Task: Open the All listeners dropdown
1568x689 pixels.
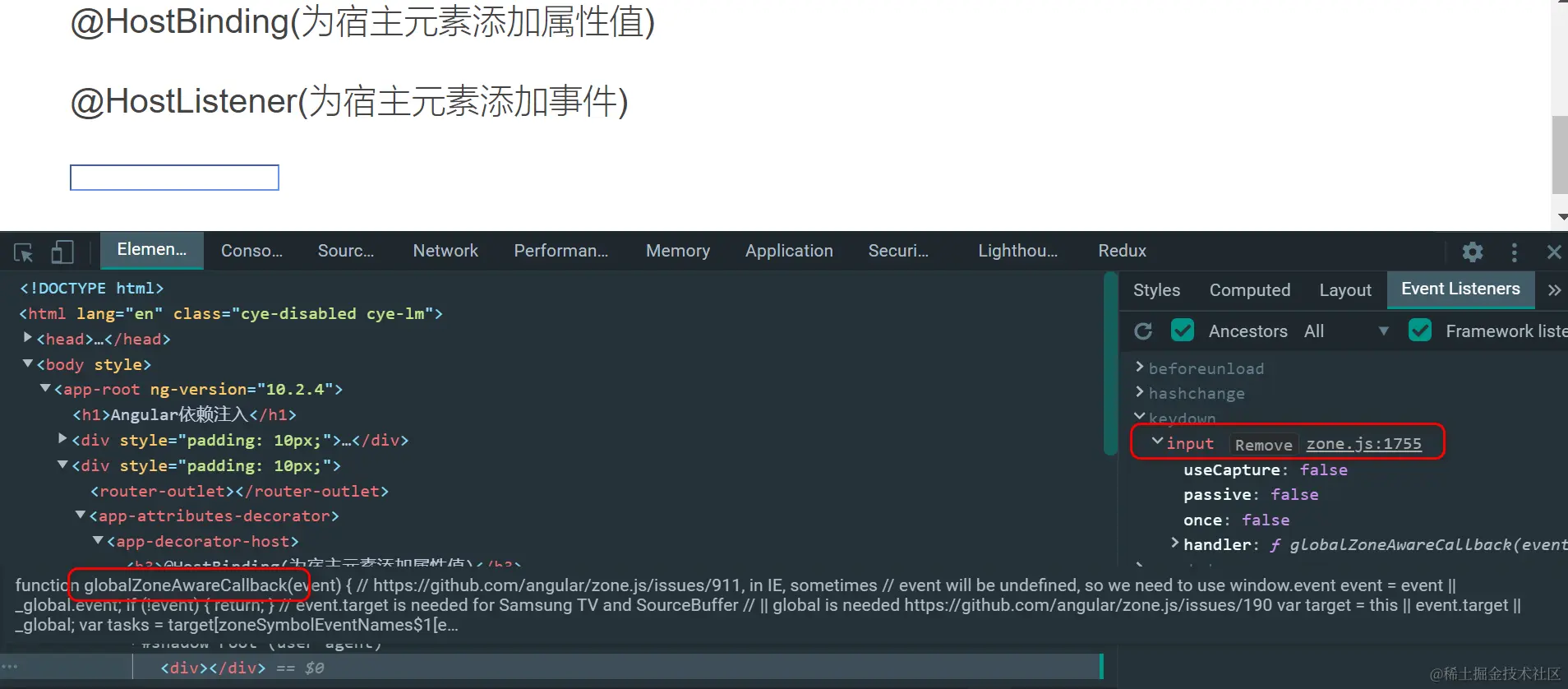Action: [1346, 331]
